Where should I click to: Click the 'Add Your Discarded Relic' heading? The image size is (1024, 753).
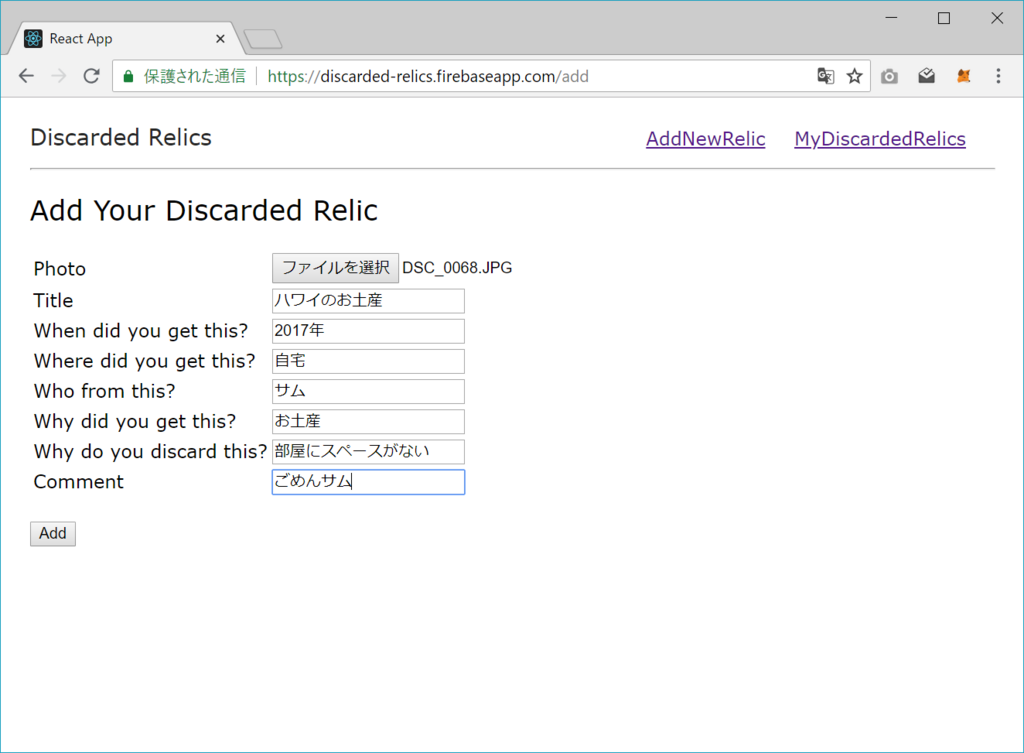coord(204,210)
